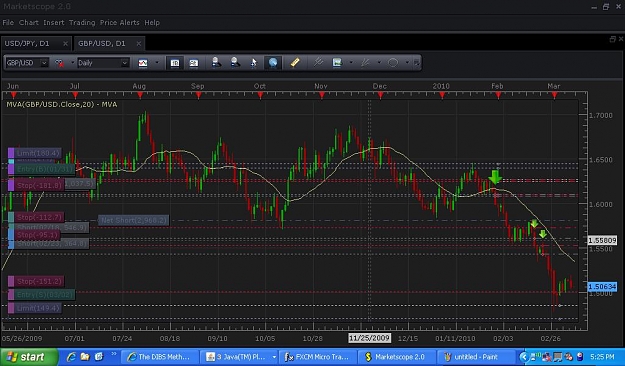Viewport: 625px width, 366px height.
Task: Select the yellow ruler measure tool
Action: tap(295, 62)
